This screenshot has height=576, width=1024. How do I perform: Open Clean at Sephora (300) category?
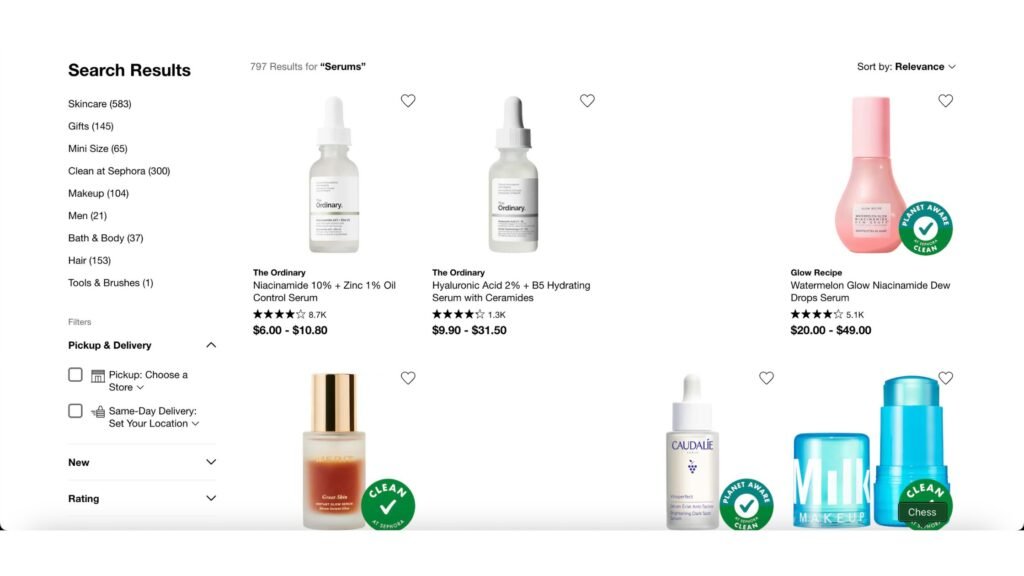click(119, 171)
